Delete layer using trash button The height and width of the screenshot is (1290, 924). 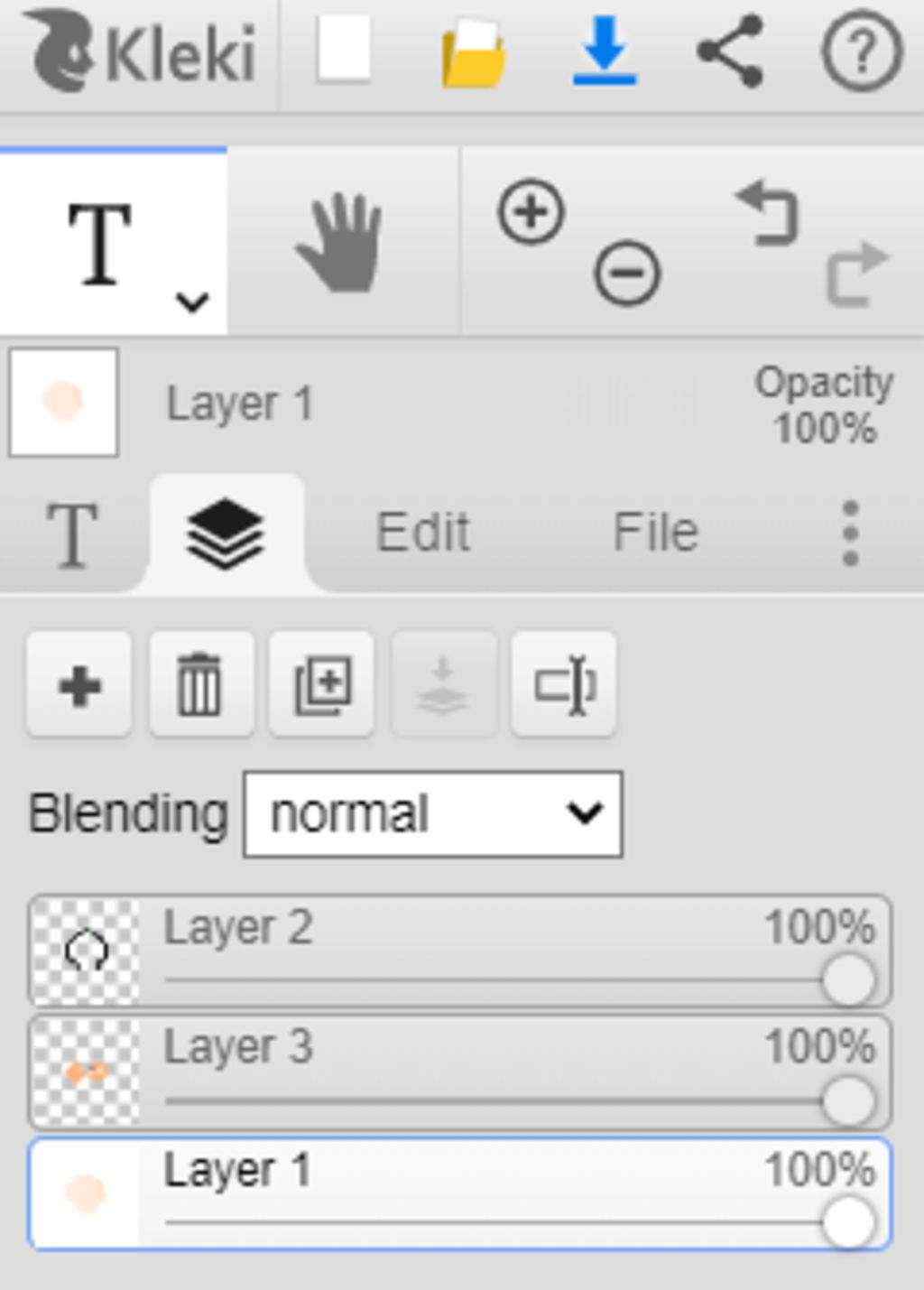[x=200, y=685]
